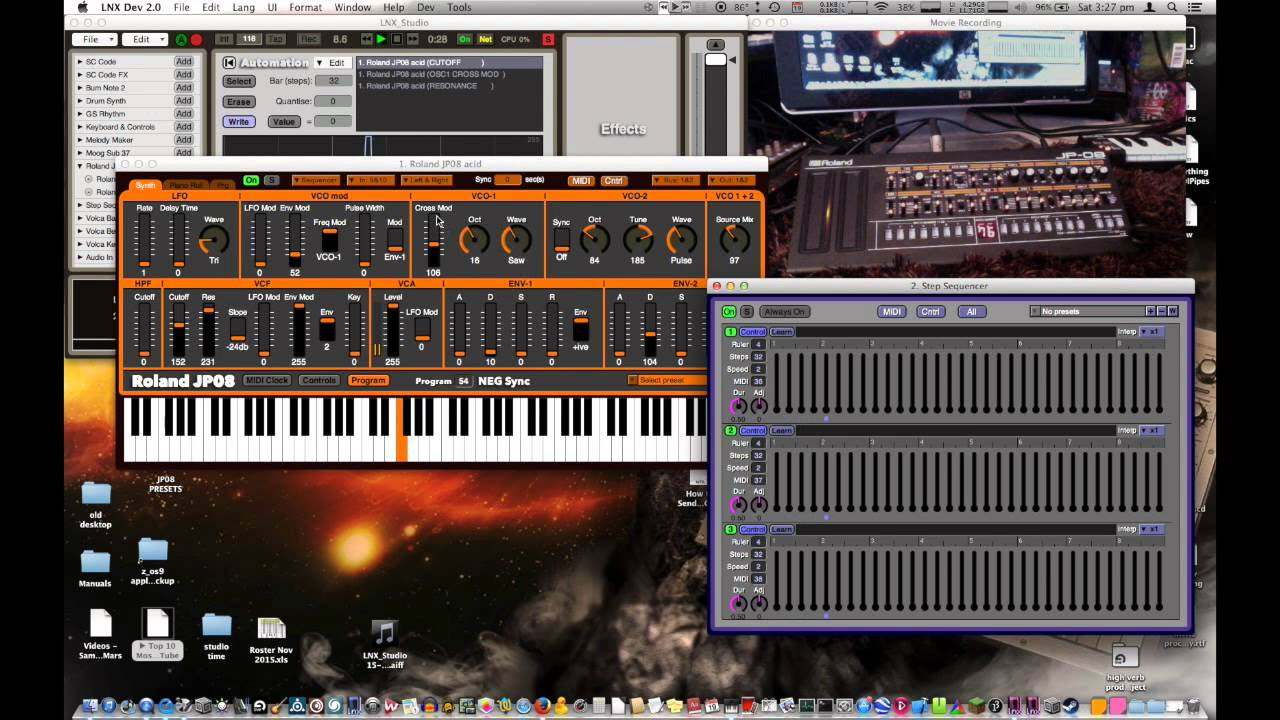Image resolution: width=1280 pixels, height=720 pixels.
Task: Click the green A button in LNX Studio toolbar
Action: [x=181, y=40]
